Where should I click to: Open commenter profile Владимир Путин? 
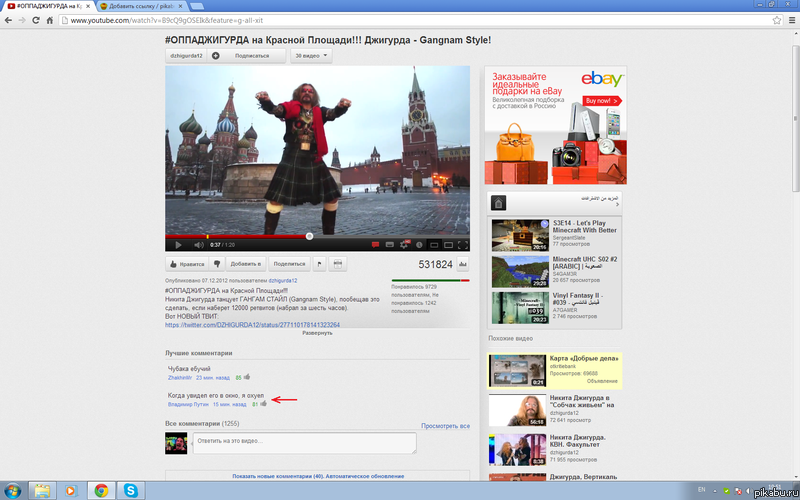click(188, 404)
